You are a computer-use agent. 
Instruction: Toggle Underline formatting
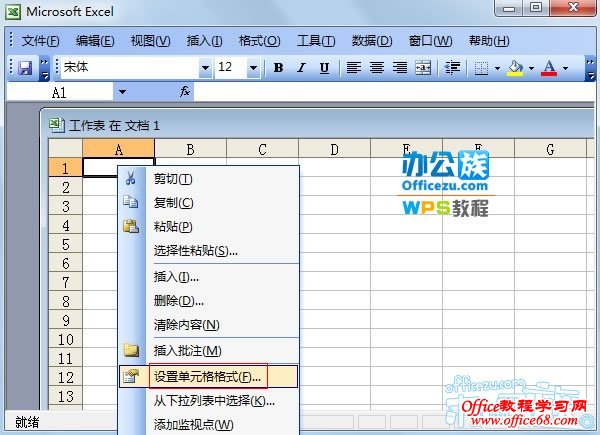tap(324, 68)
